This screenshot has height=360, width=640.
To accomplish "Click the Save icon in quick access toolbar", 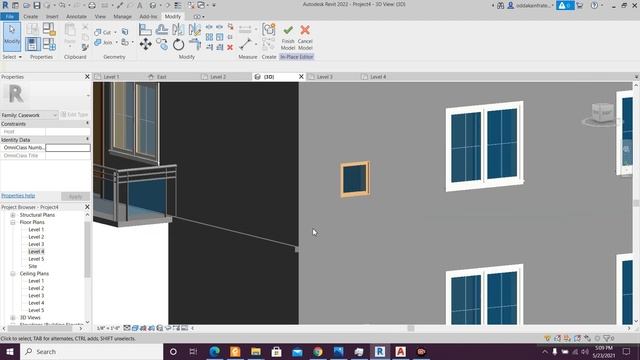I will (x=37, y=5).
